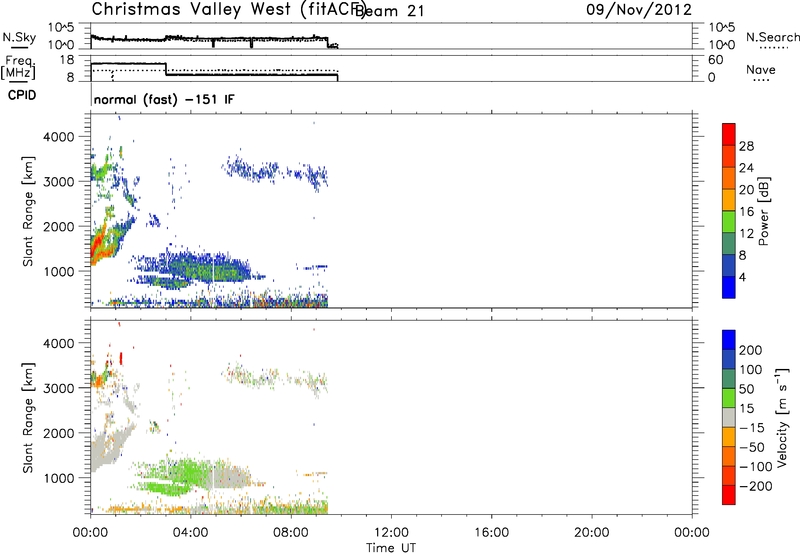Click the 60 tick on Nave axis
The image size is (800, 554).
coord(715,60)
